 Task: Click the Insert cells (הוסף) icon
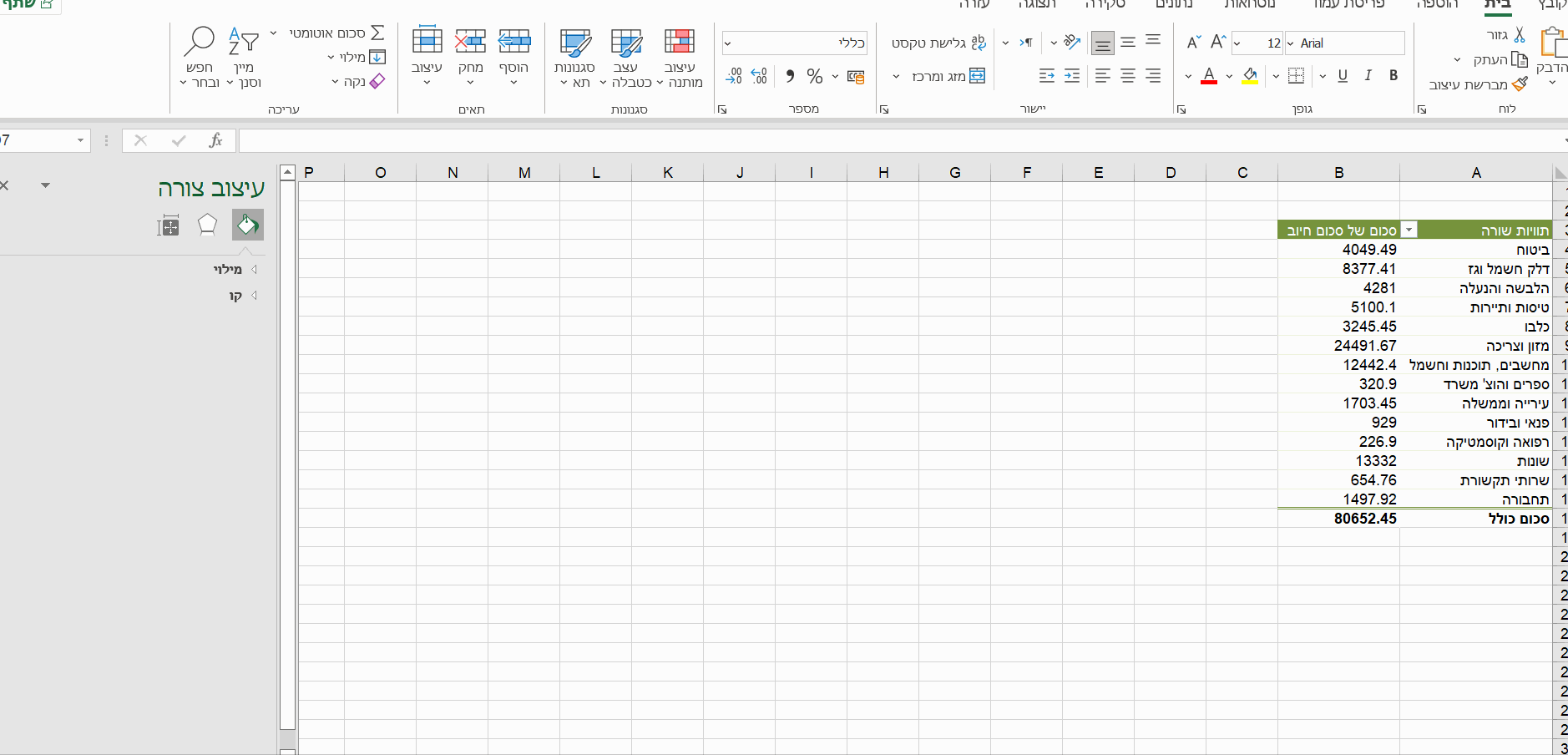pos(514,41)
